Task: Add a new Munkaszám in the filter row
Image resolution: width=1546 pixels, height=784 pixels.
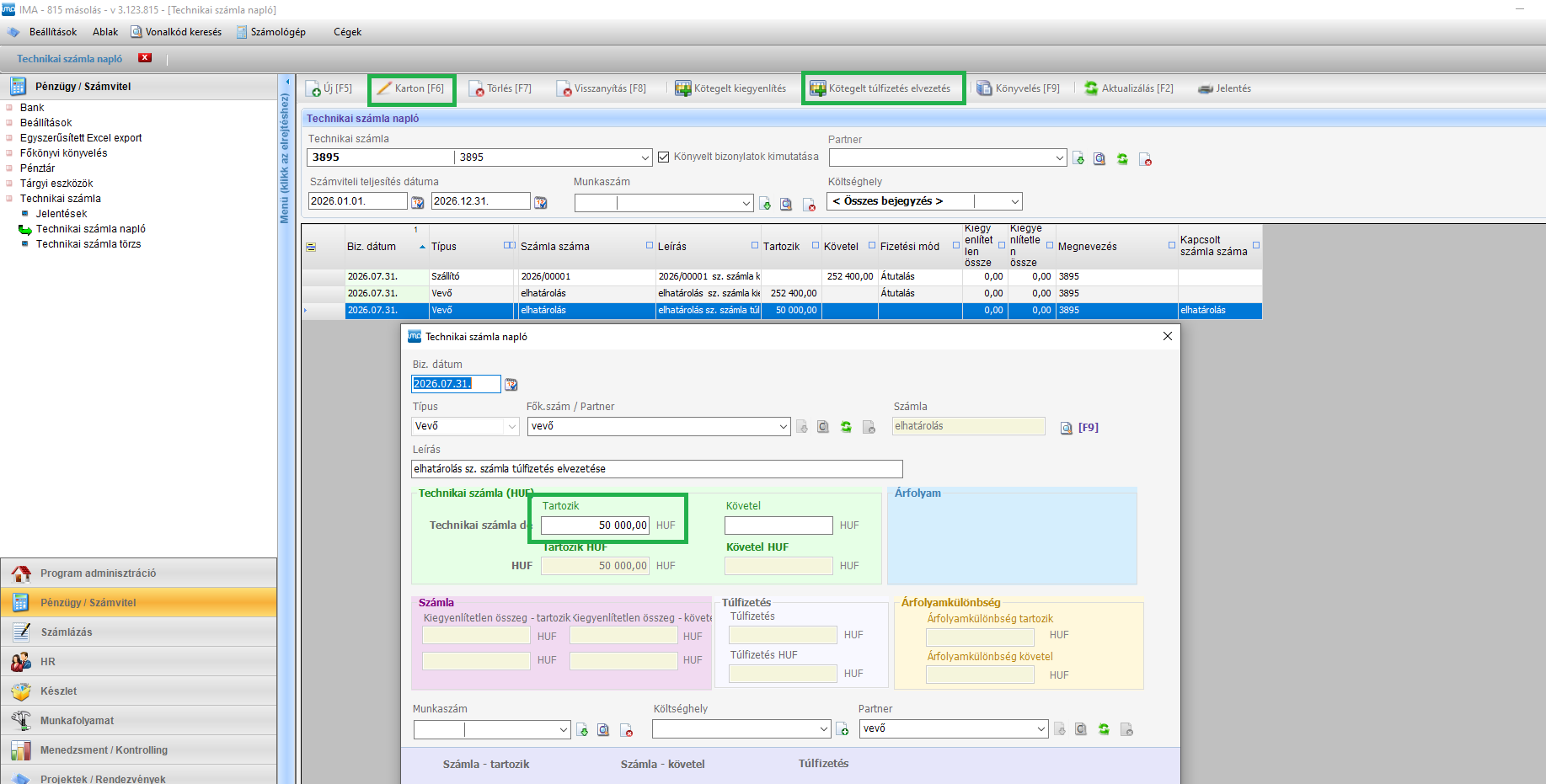Action: coord(765,203)
